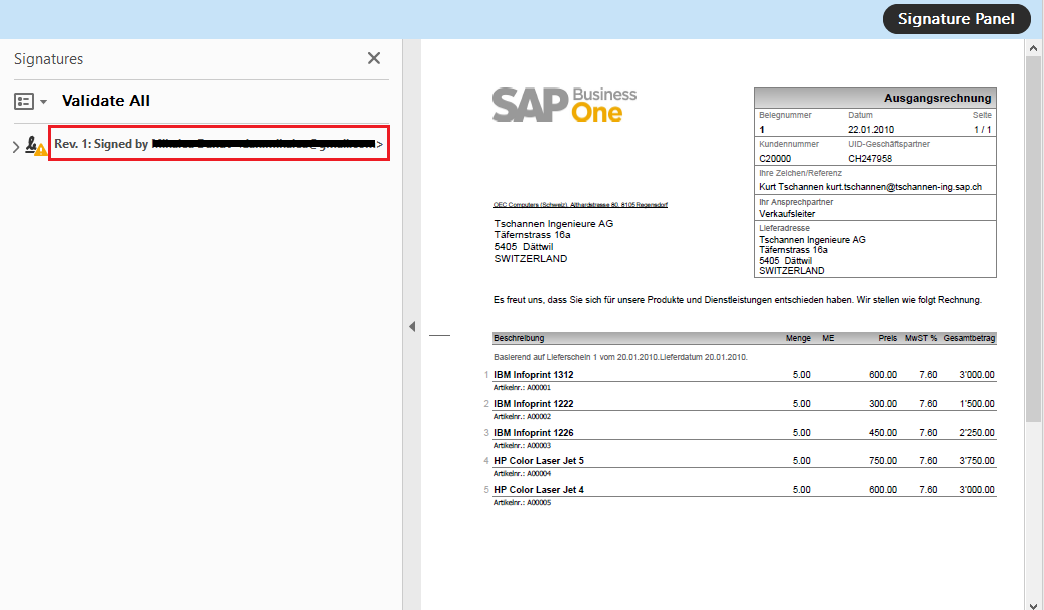
Task: Click HP Color Laser Jet 4 item
Action: click(539, 489)
